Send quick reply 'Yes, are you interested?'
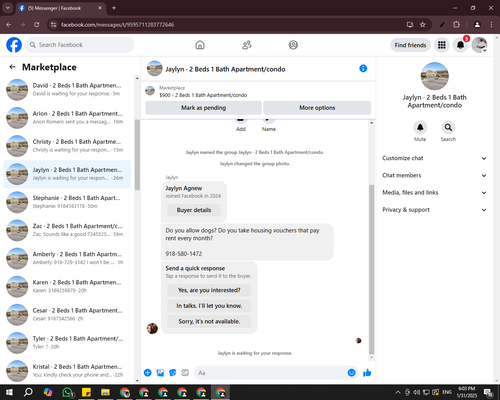This screenshot has width=500, height=400. click(x=209, y=290)
